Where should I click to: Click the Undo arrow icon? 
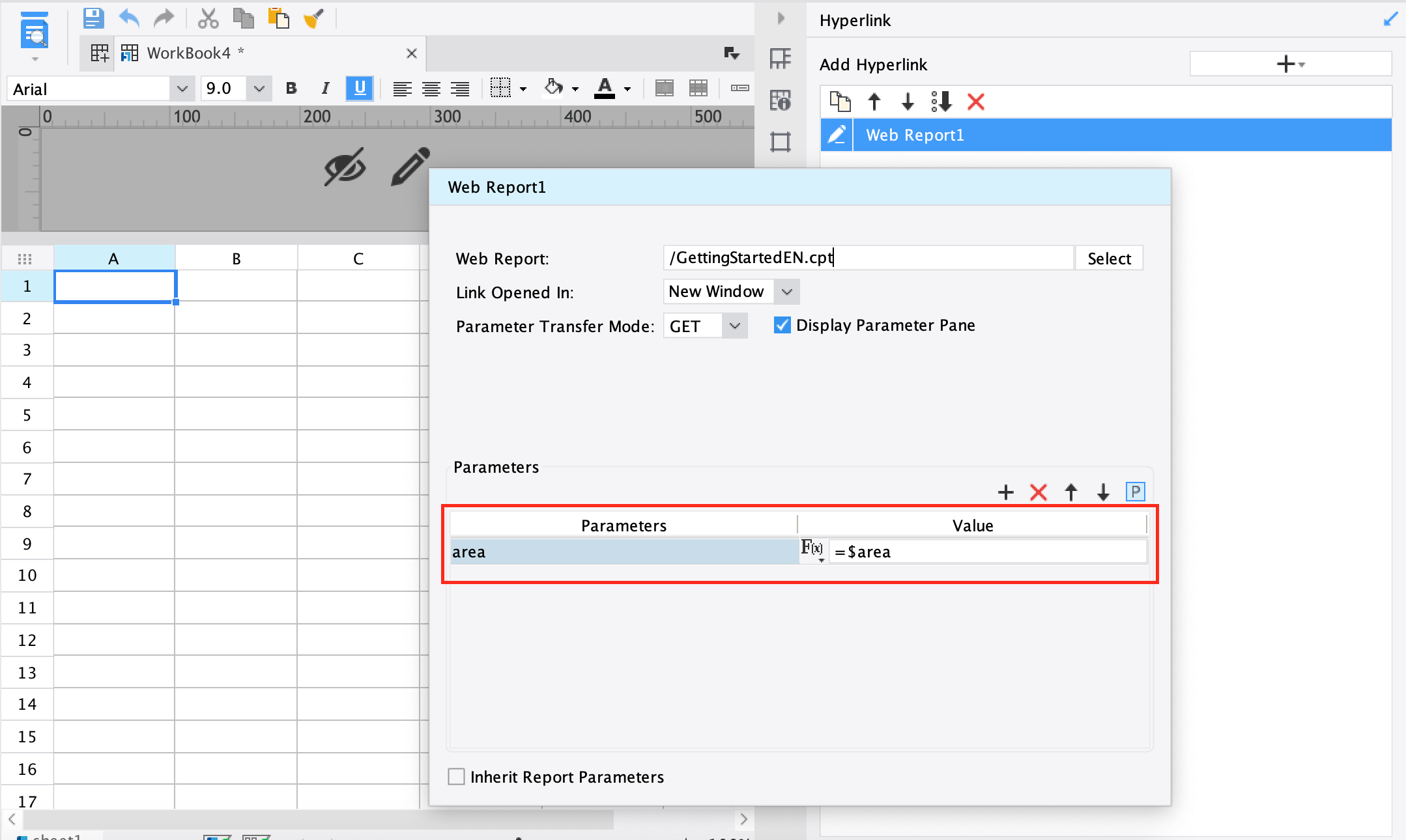(x=129, y=18)
